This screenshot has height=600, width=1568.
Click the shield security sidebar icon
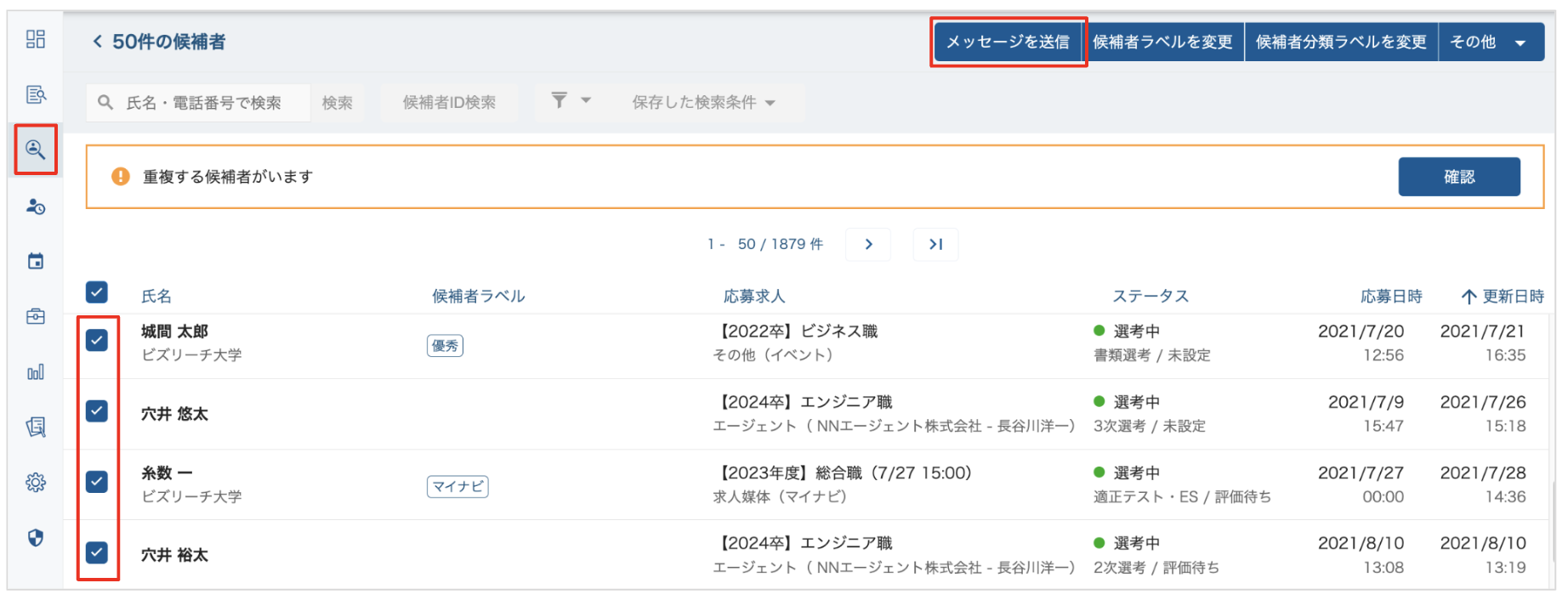pos(36,538)
